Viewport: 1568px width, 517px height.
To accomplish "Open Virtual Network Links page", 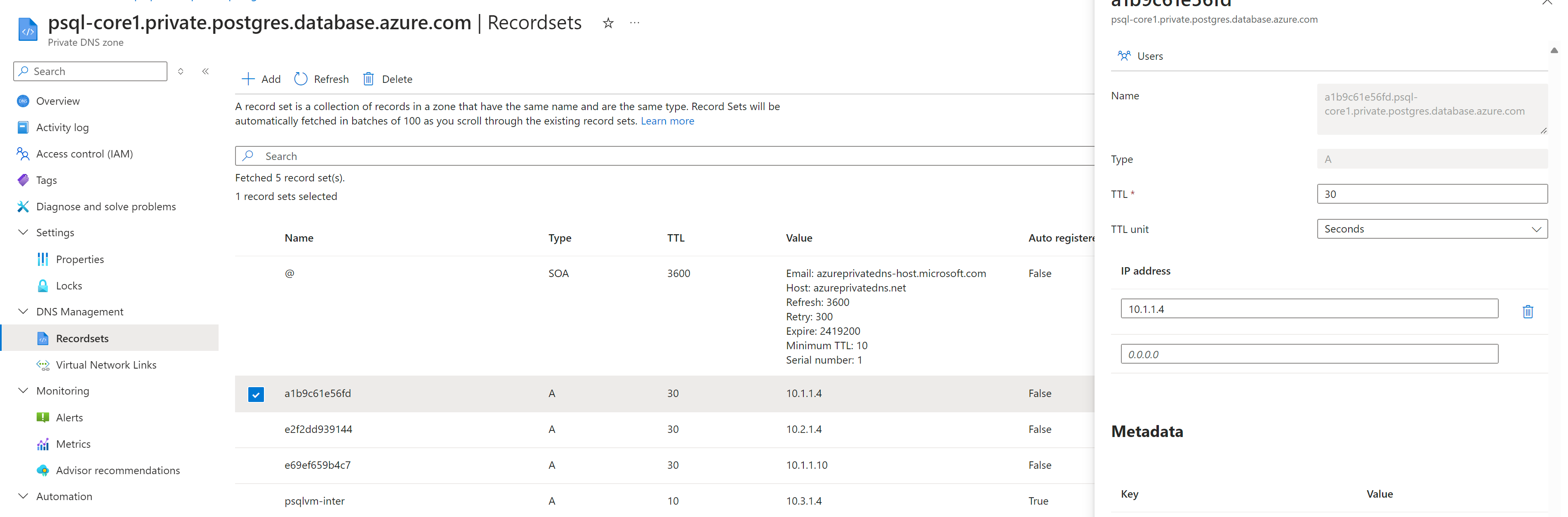I will (106, 365).
